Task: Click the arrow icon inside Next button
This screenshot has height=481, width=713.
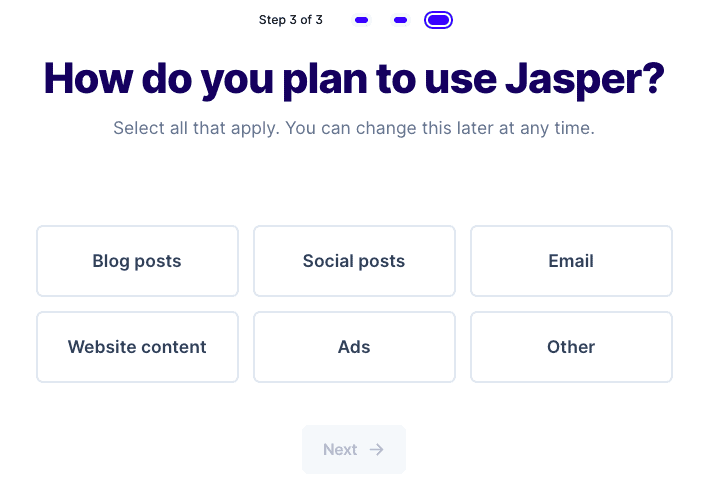Action: coord(377,450)
